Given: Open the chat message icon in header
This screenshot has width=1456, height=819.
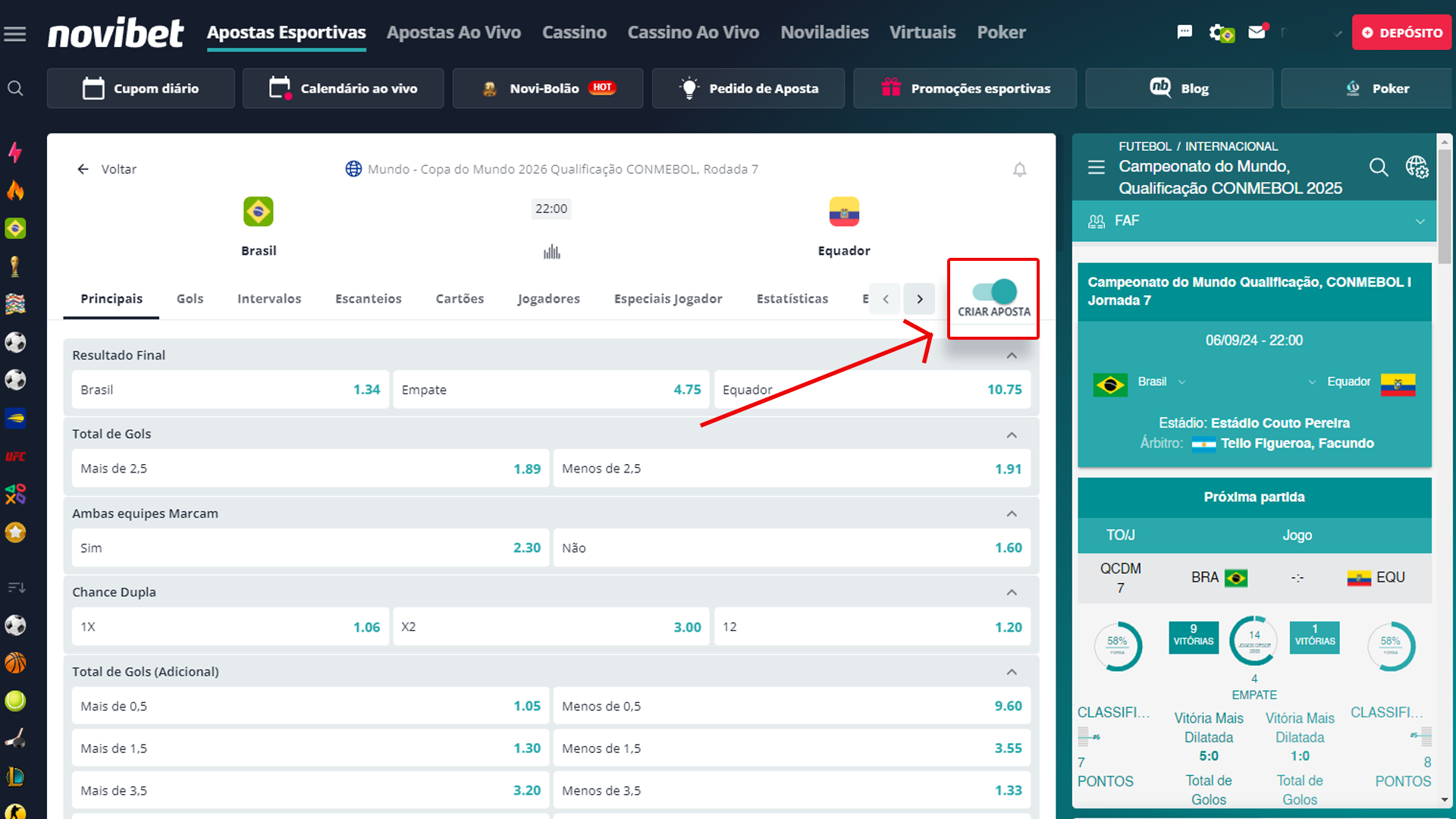Looking at the screenshot, I should (1185, 32).
